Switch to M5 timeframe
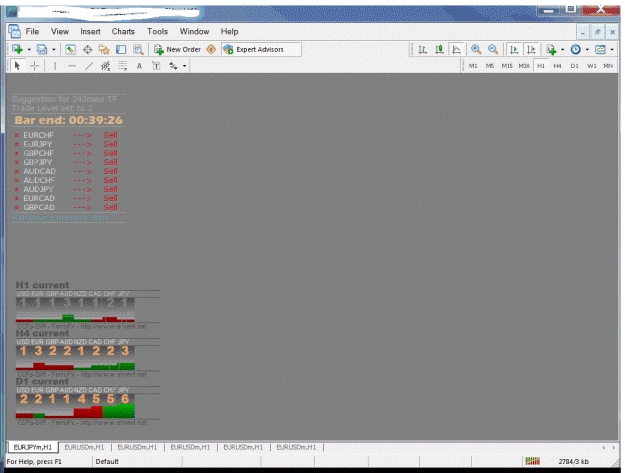Viewport: 625px width, 473px height. [x=490, y=66]
